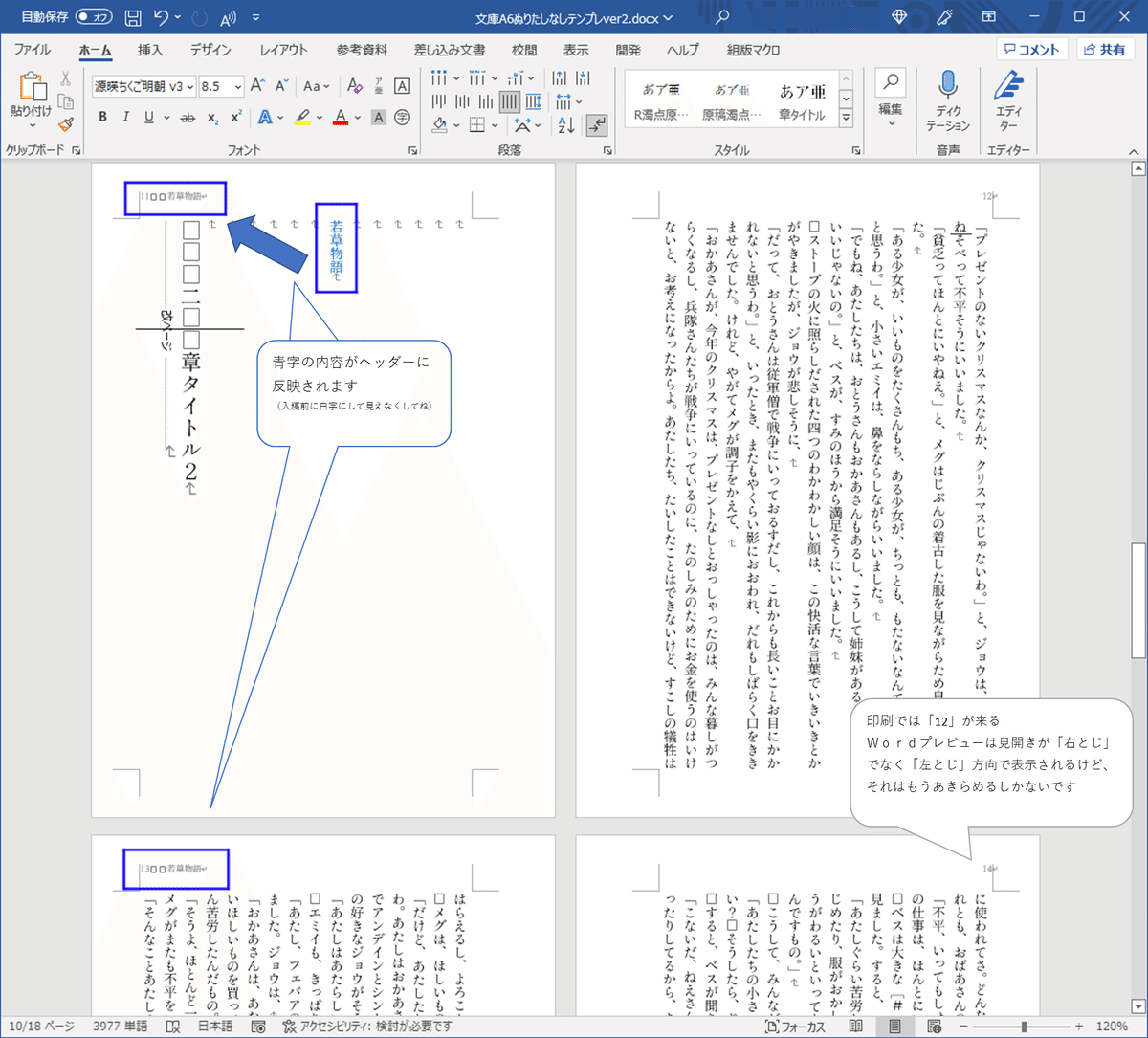Click the コメント button
This screenshot has width=1148, height=1038.
[1032, 49]
